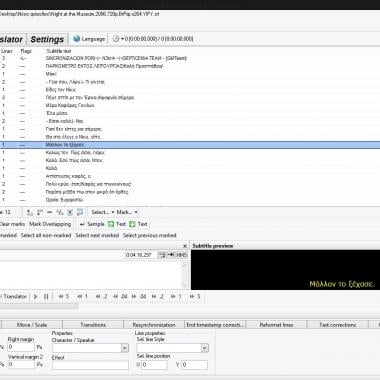Click 'Mark Overlapping' button
This screenshot has height=380, width=380.
pyautogui.click(x=50, y=224)
